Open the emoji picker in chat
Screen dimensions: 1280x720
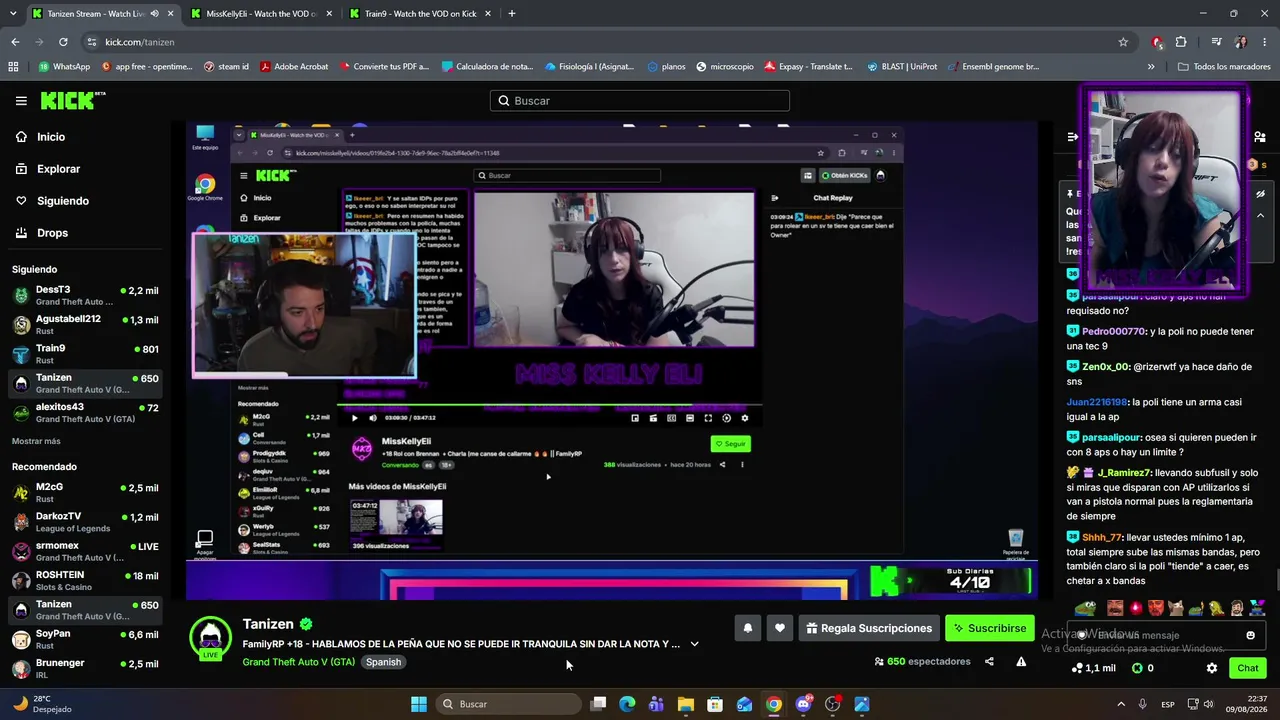[x=1250, y=635]
